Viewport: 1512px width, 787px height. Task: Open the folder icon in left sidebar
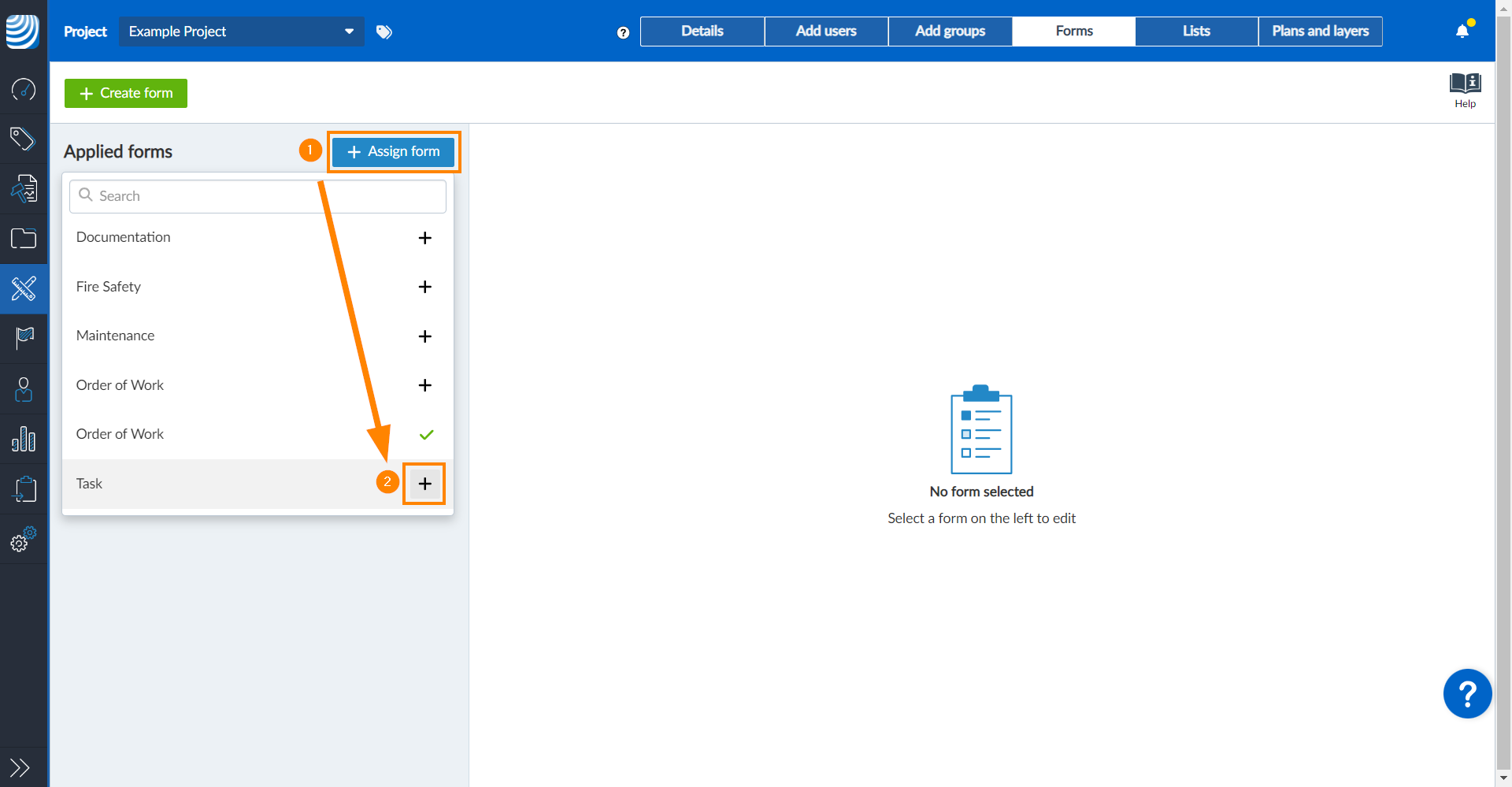click(24, 238)
